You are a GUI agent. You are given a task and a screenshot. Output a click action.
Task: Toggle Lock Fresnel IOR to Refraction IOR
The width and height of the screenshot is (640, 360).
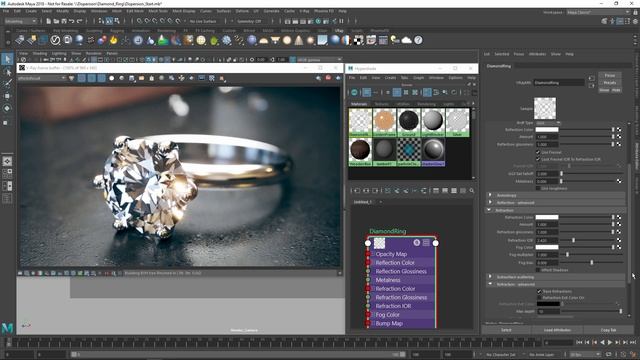point(538,159)
